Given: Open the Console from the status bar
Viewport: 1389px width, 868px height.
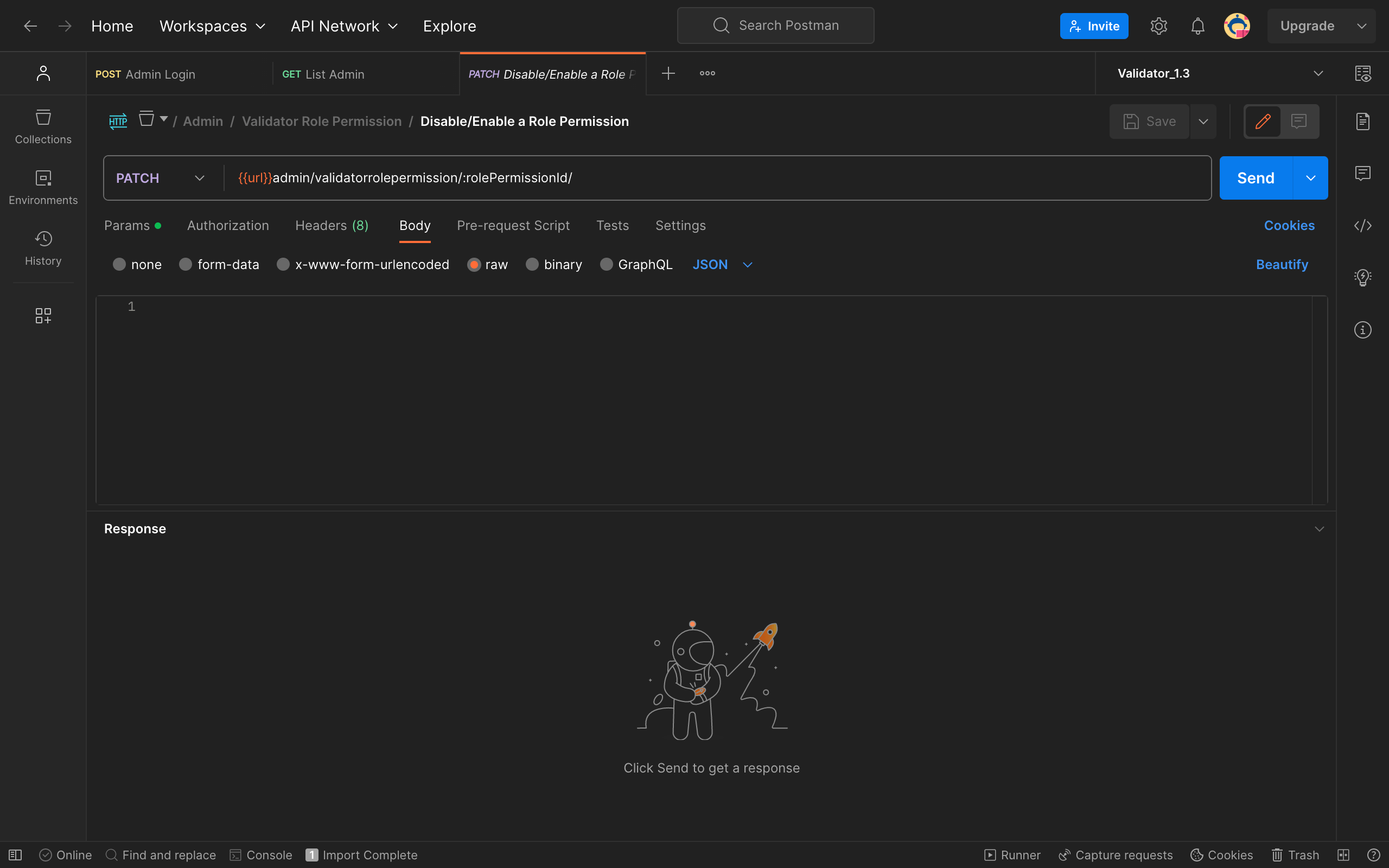Looking at the screenshot, I should tap(260, 855).
